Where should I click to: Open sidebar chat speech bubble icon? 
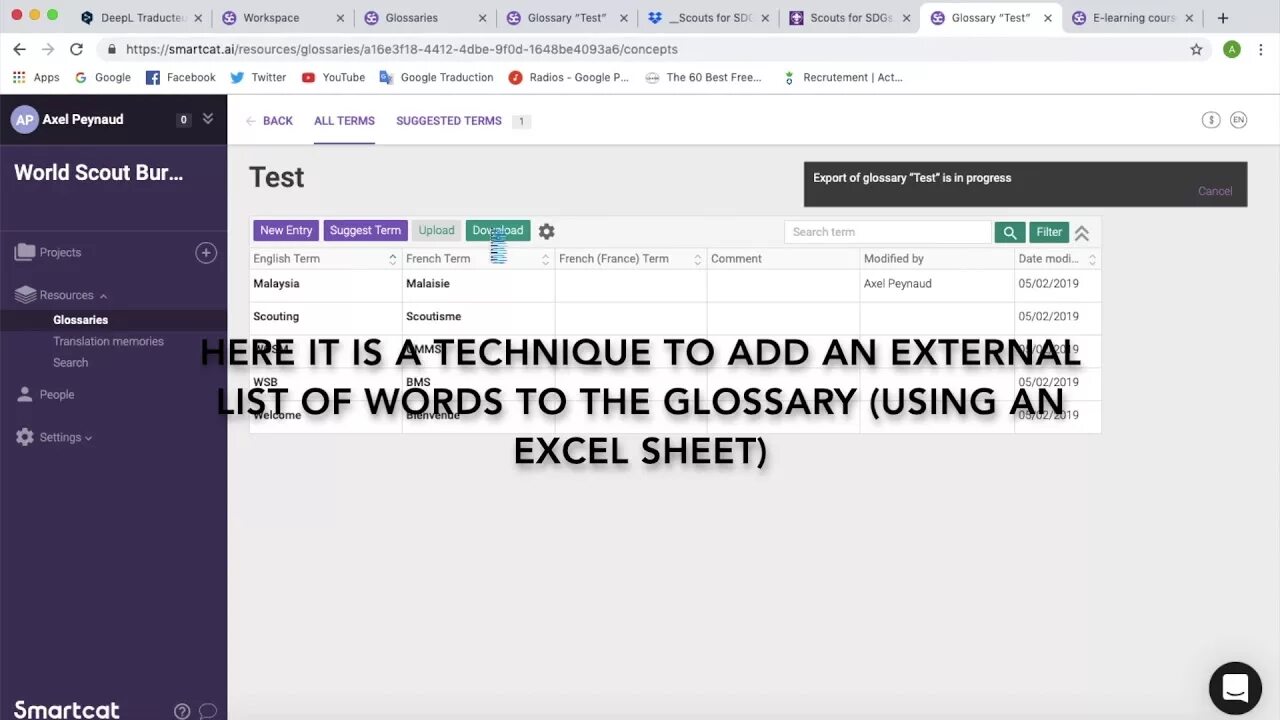tap(208, 711)
